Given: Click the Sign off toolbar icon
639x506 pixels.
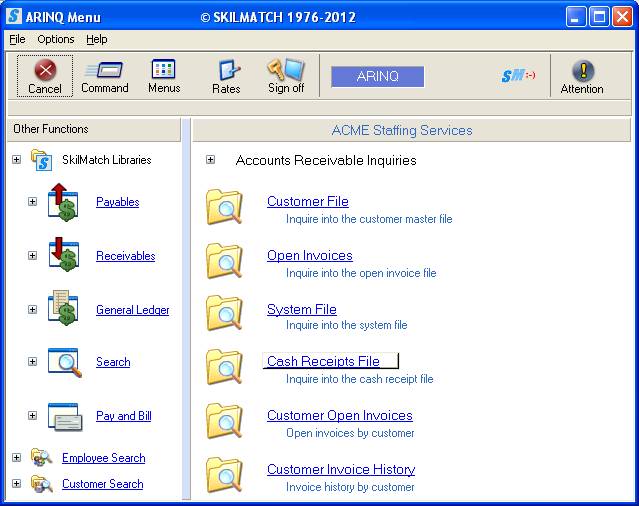Looking at the screenshot, I should click(286, 69).
